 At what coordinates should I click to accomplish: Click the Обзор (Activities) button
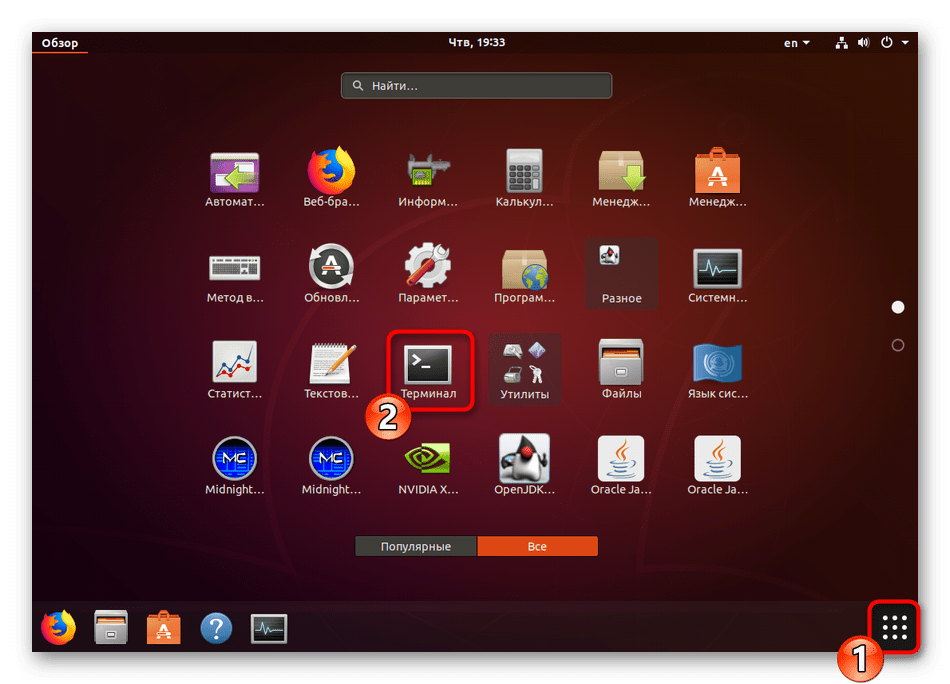[59, 43]
